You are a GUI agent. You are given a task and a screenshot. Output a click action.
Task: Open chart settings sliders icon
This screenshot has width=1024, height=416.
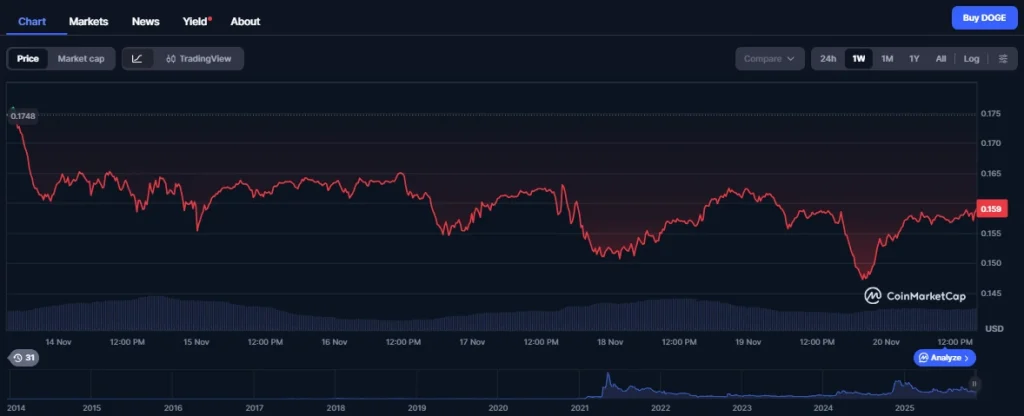click(1003, 59)
